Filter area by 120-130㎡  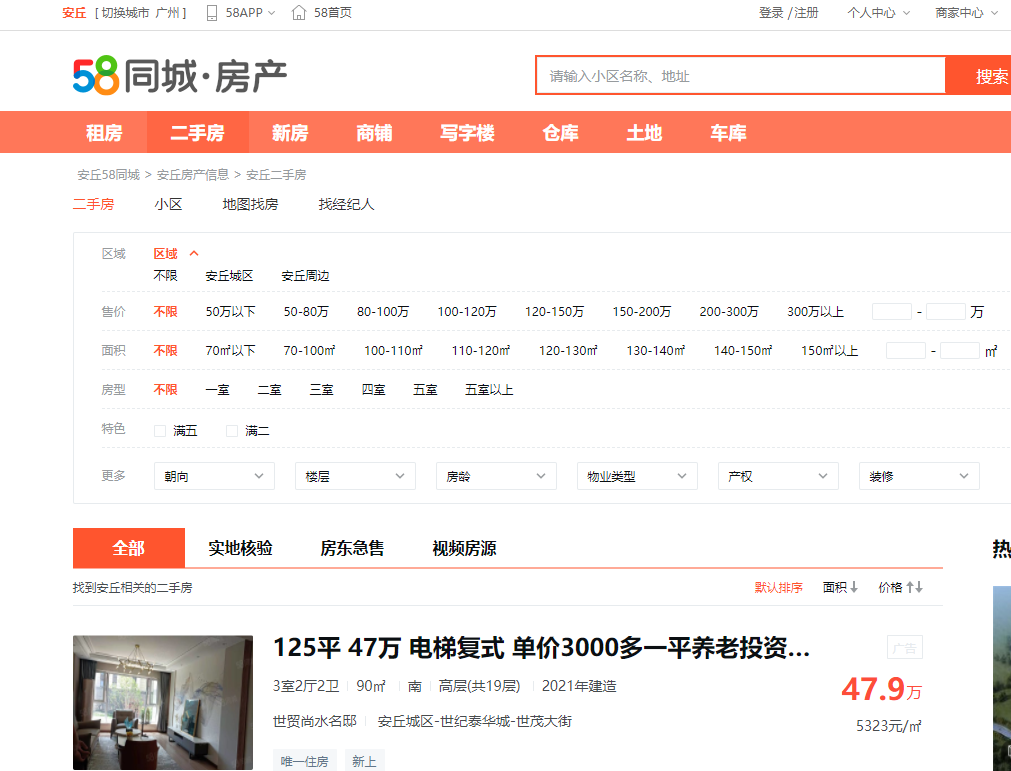click(x=568, y=351)
